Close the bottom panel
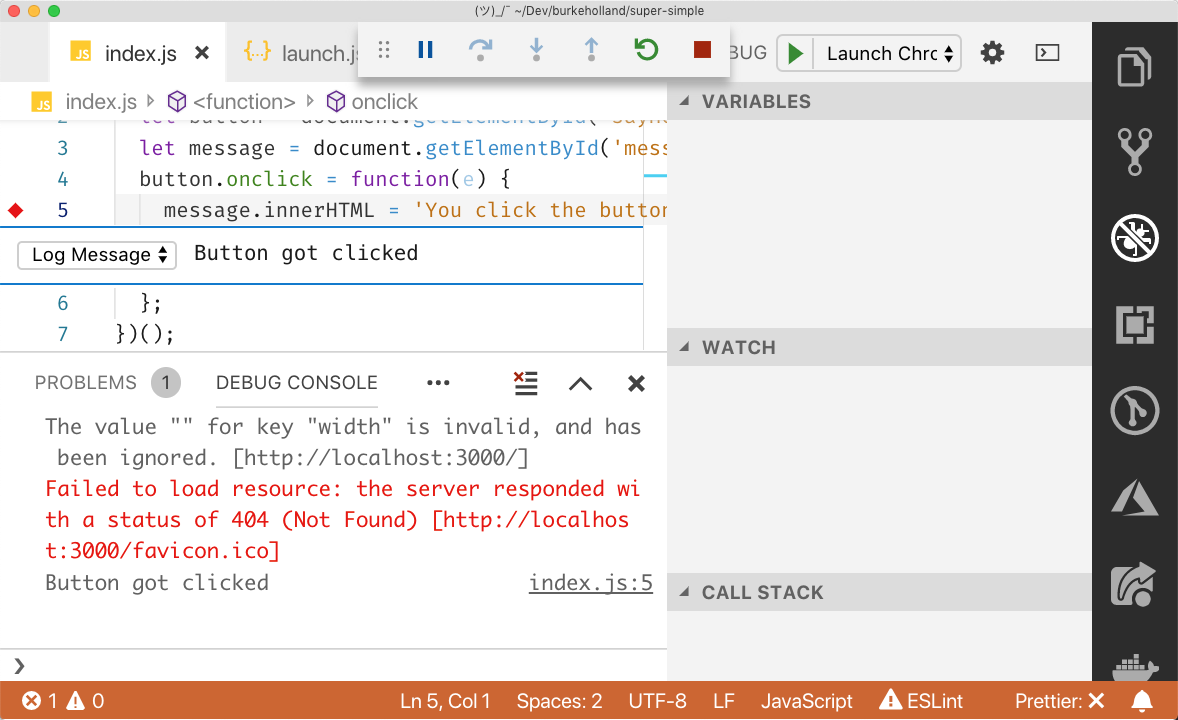 click(x=636, y=383)
